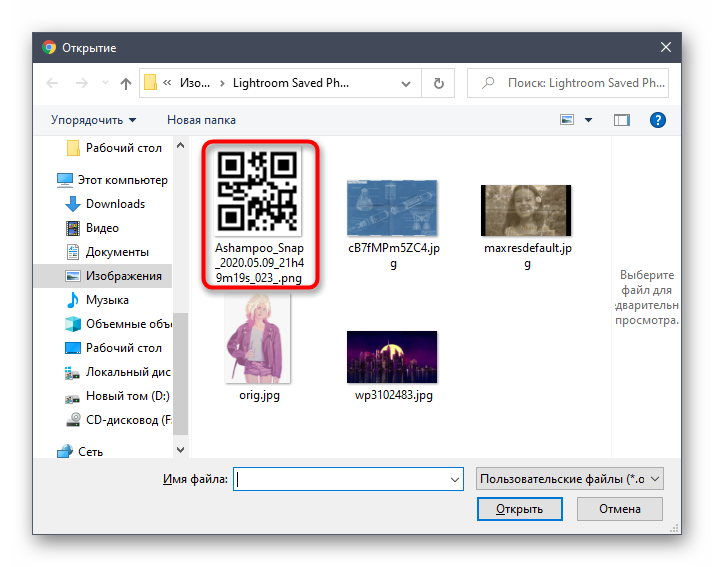
Task: Open Downloads in the navigation pane
Action: 105,204
